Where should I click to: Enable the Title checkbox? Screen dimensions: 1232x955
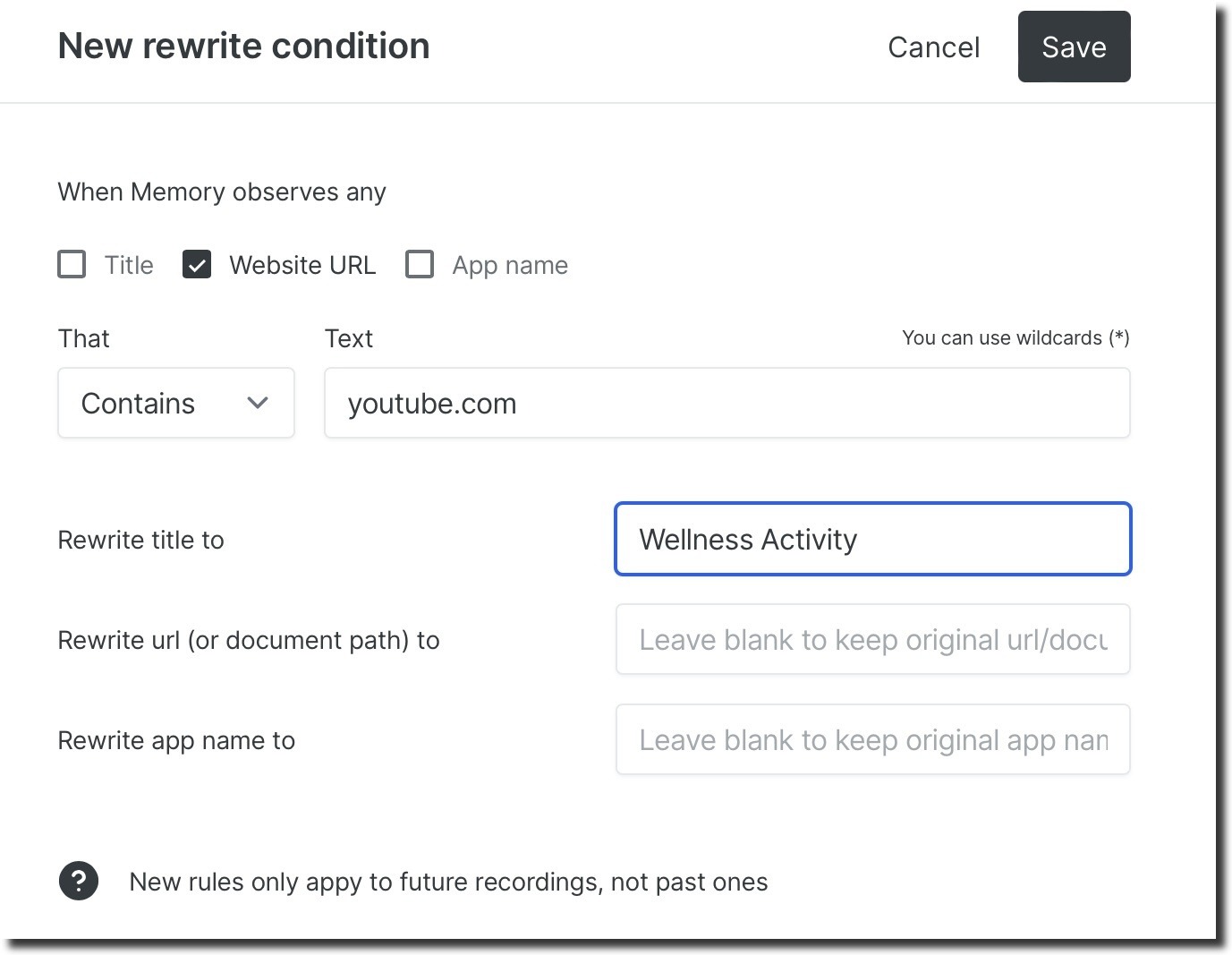tap(72, 264)
